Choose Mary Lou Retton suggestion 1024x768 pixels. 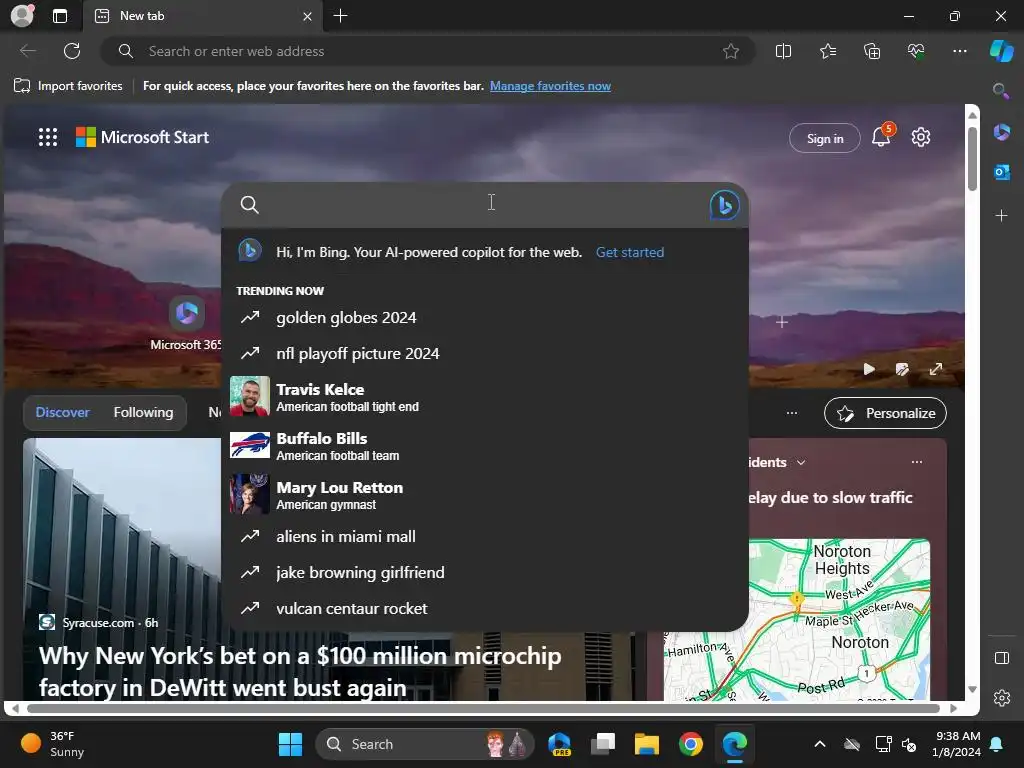[x=485, y=494]
